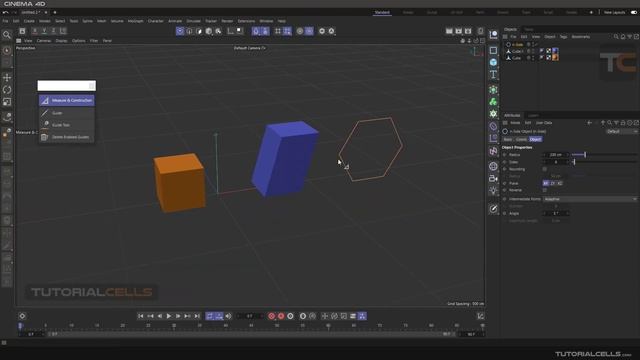Go to the end of the animation

197,316
